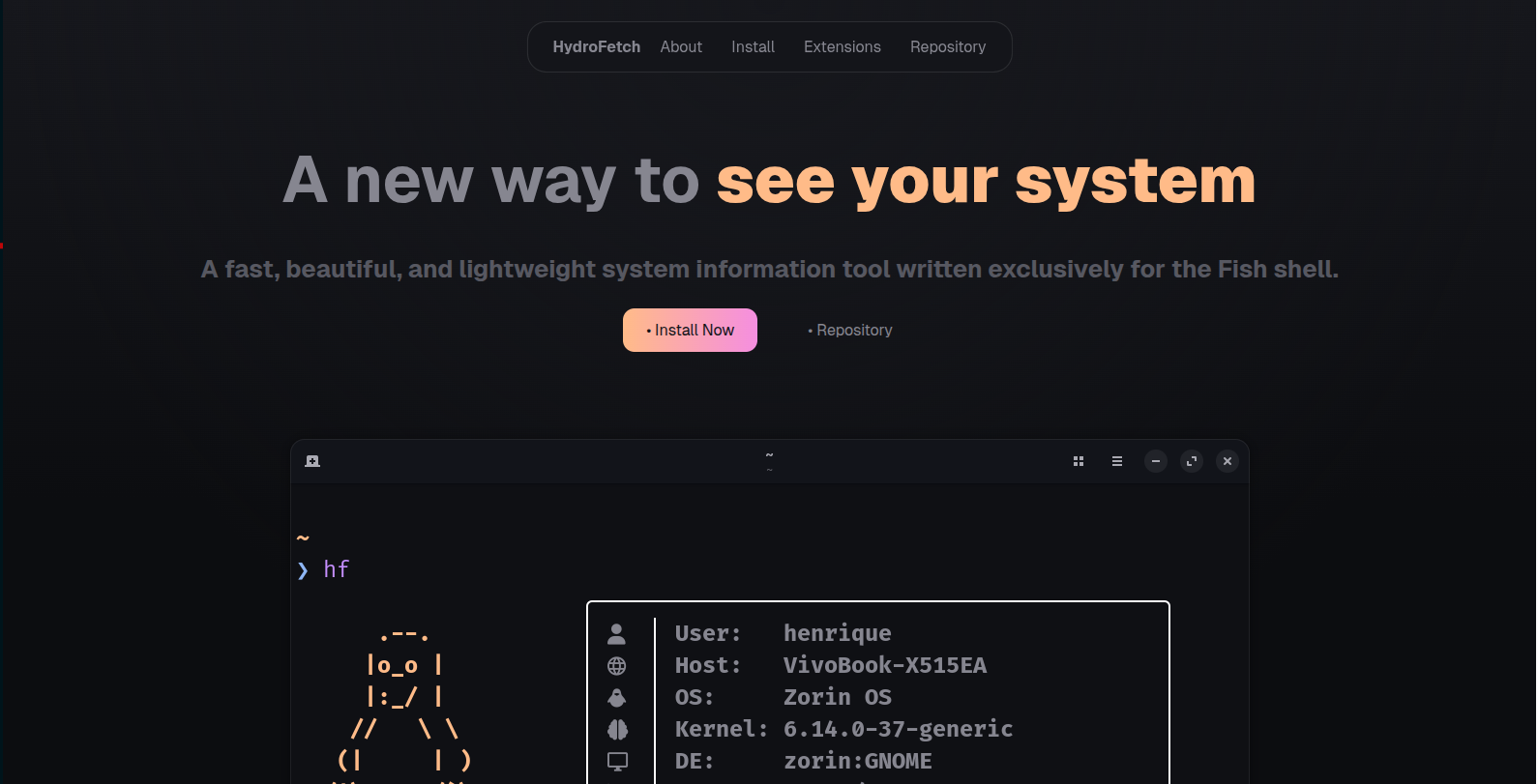Open the Extensions nav item
The width and height of the screenshot is (1538, 784).
842,46
